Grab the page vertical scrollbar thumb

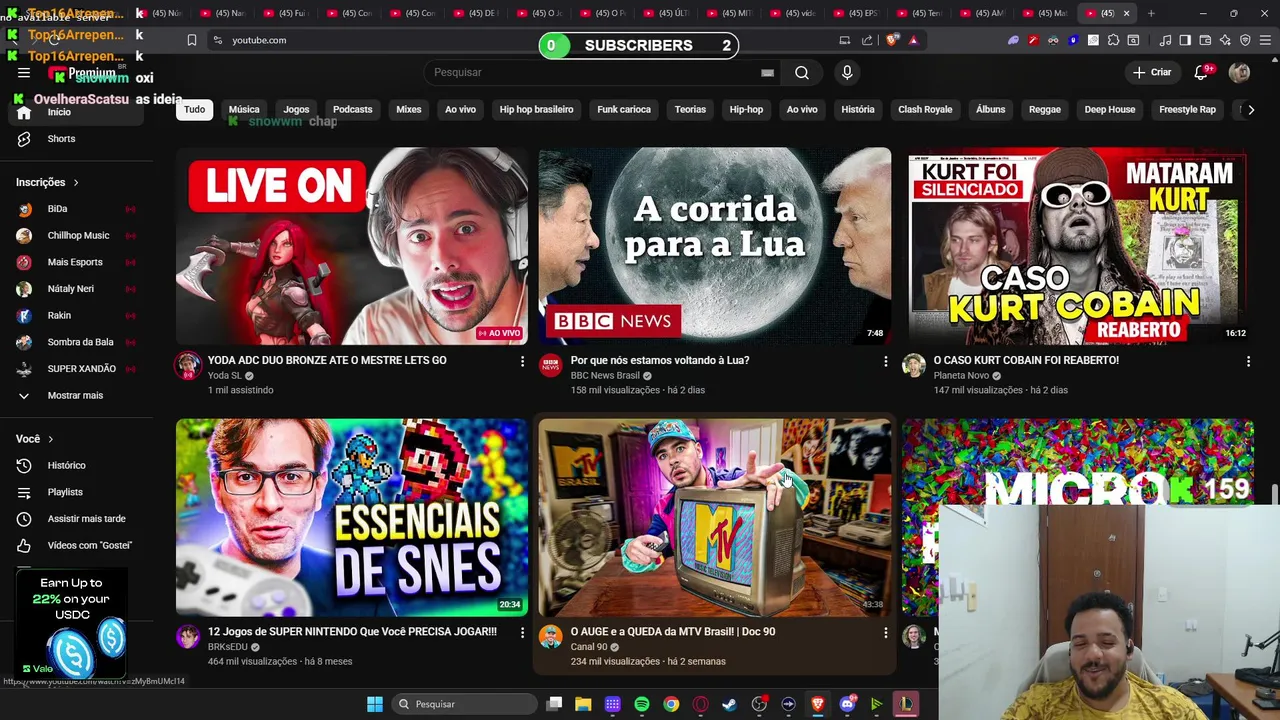pyautogui.click(x=1275, y=495)
